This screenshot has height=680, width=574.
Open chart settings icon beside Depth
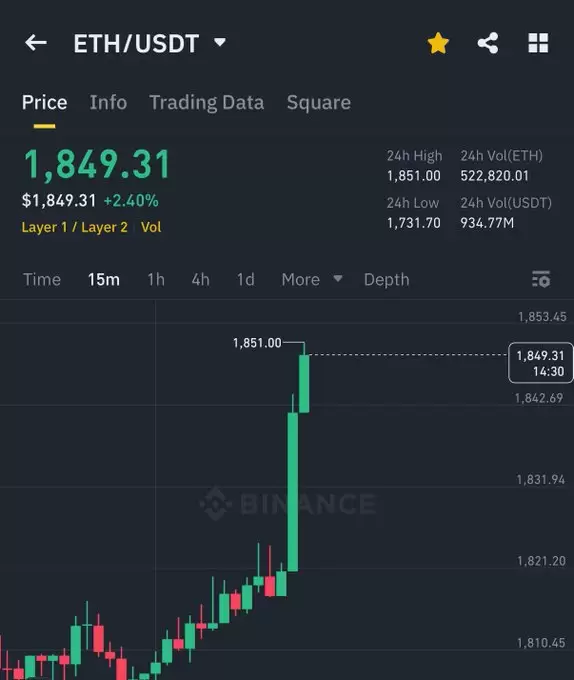541,279
